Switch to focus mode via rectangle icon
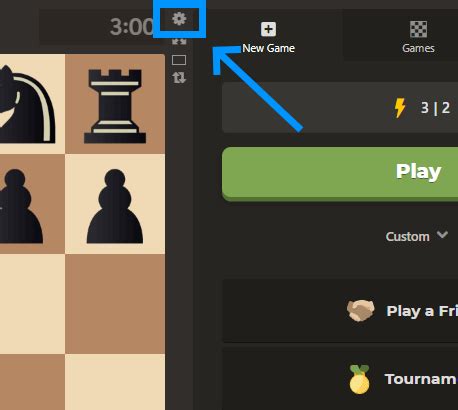This screenshot has height=410, width=458. coord(179,60)
